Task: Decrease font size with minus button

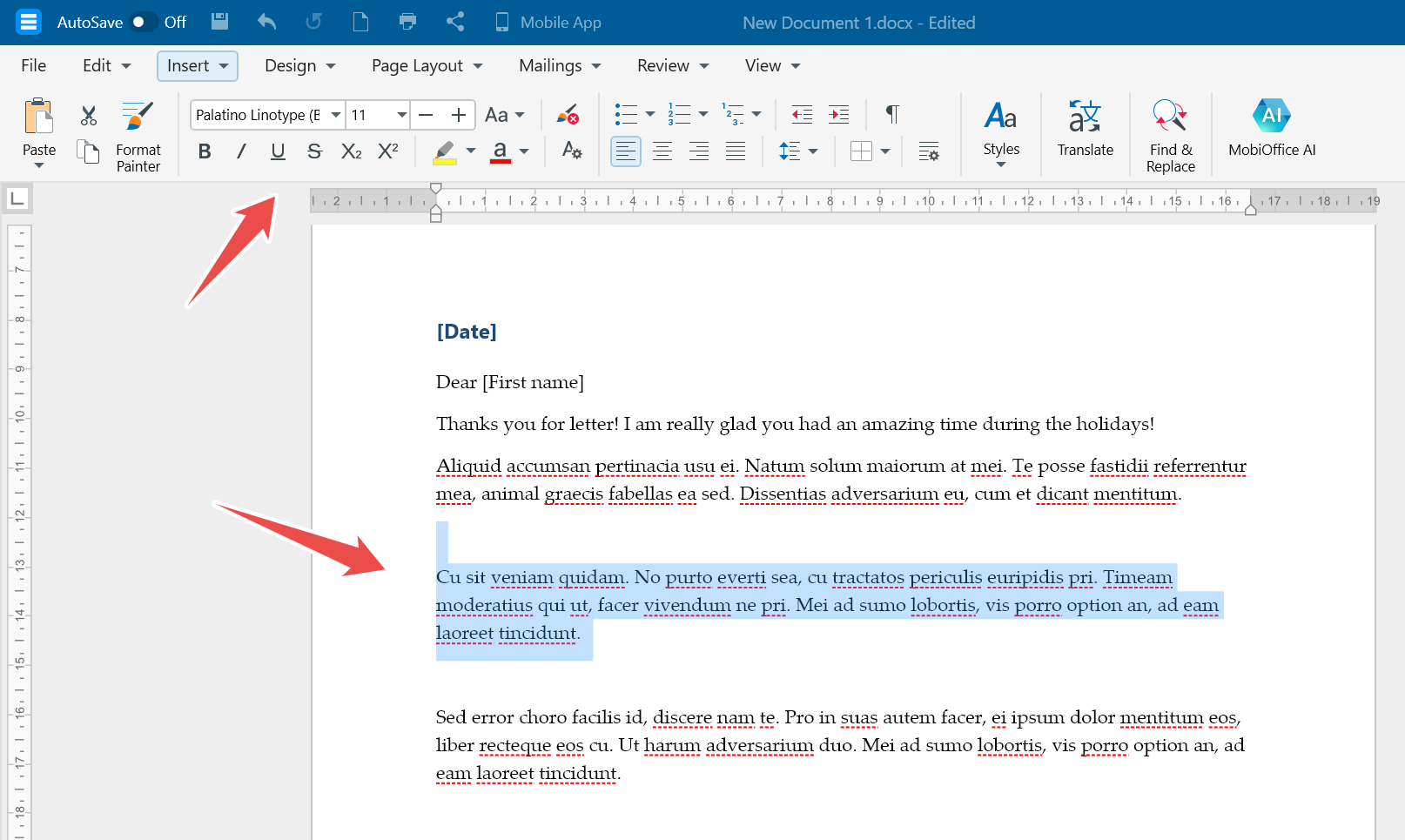Action: click(x=426, y=115)
